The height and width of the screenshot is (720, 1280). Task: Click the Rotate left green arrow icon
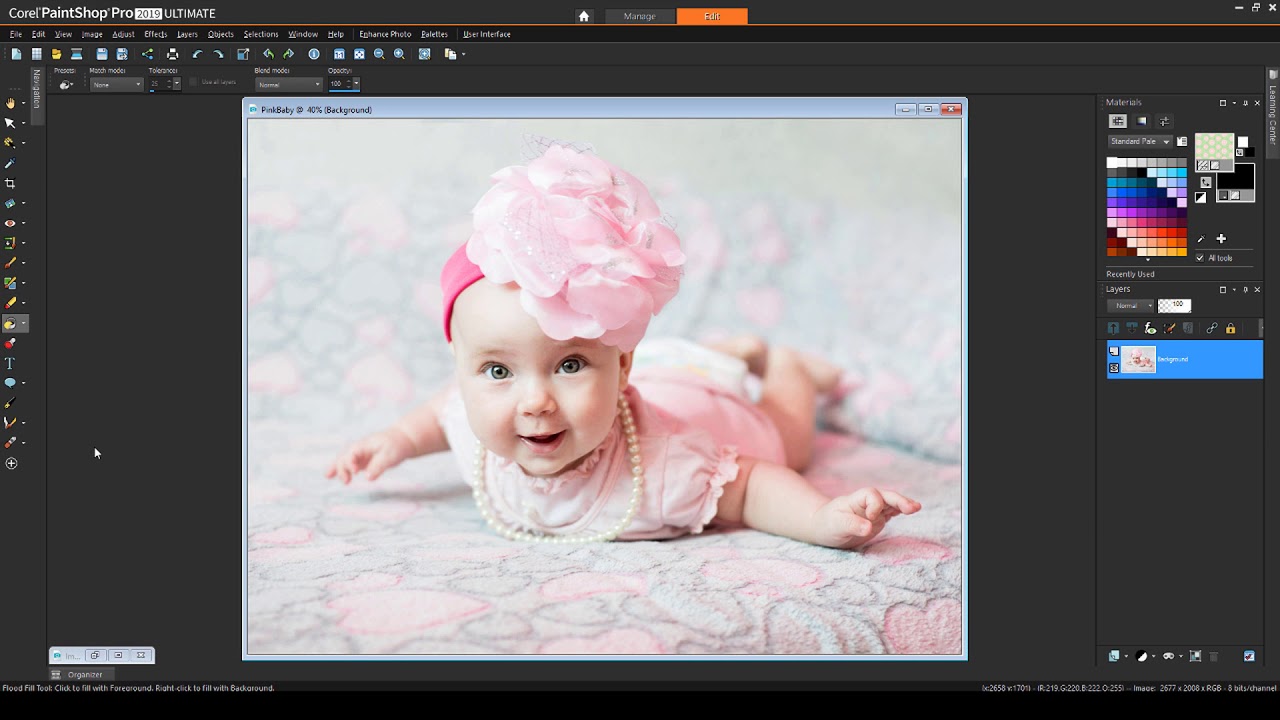[268, 54]
